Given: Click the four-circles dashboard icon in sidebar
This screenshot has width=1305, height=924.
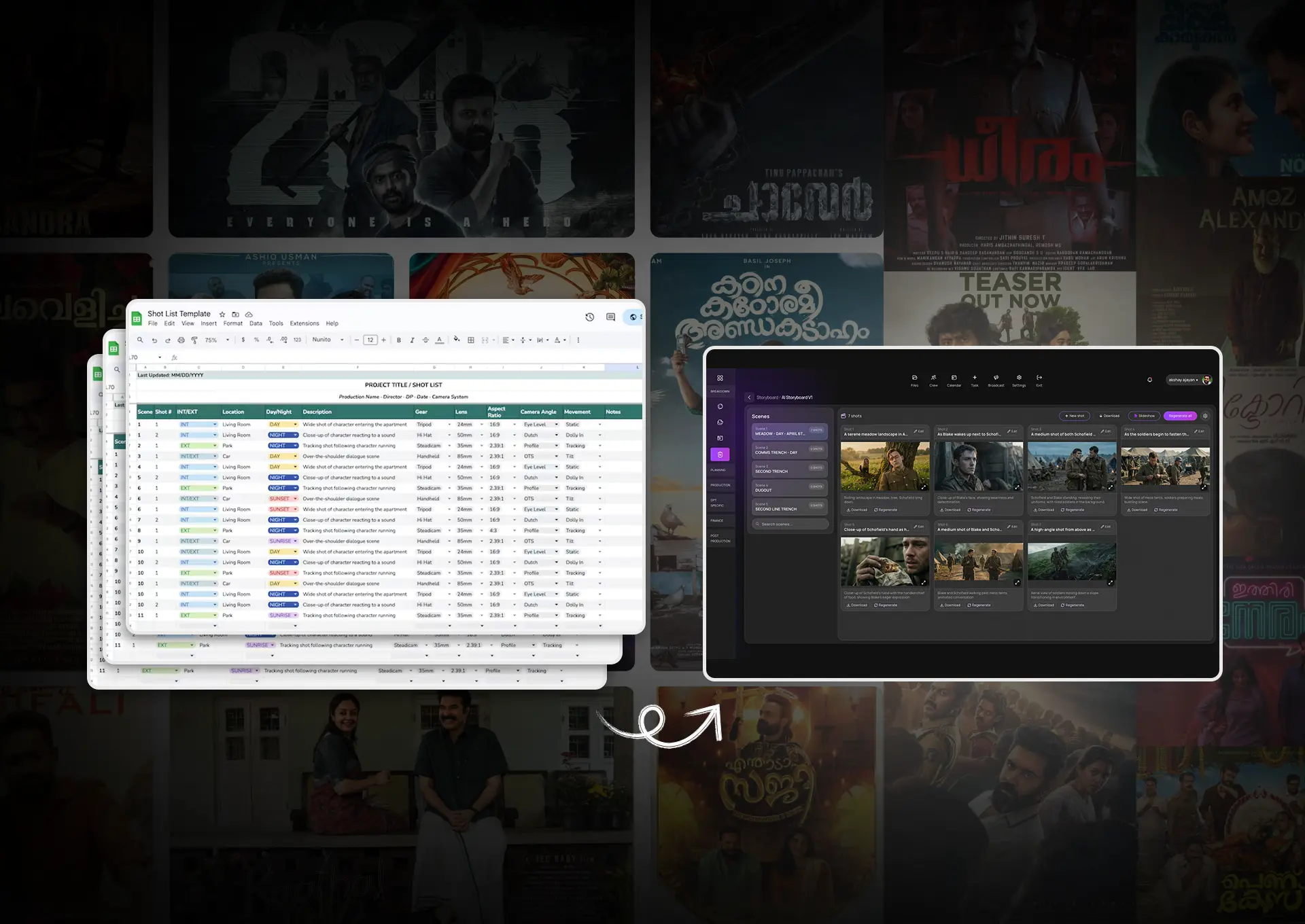Looking at the screenshot, I should click(x=720, y=378).
